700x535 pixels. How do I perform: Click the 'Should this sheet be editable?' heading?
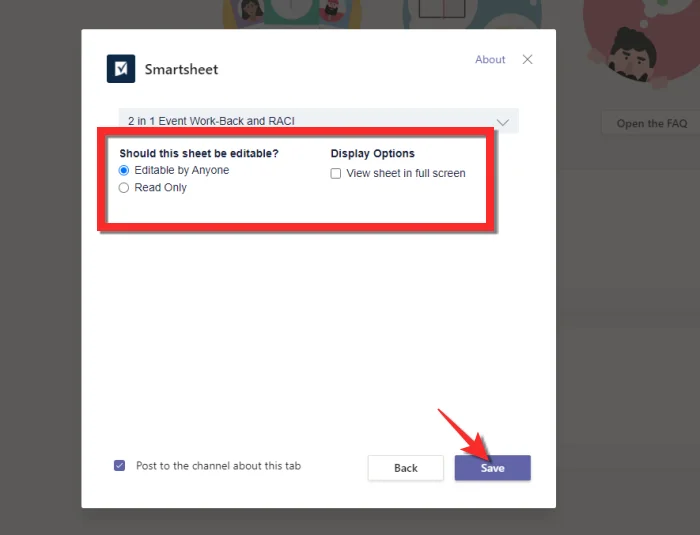[x=199, y=153]
